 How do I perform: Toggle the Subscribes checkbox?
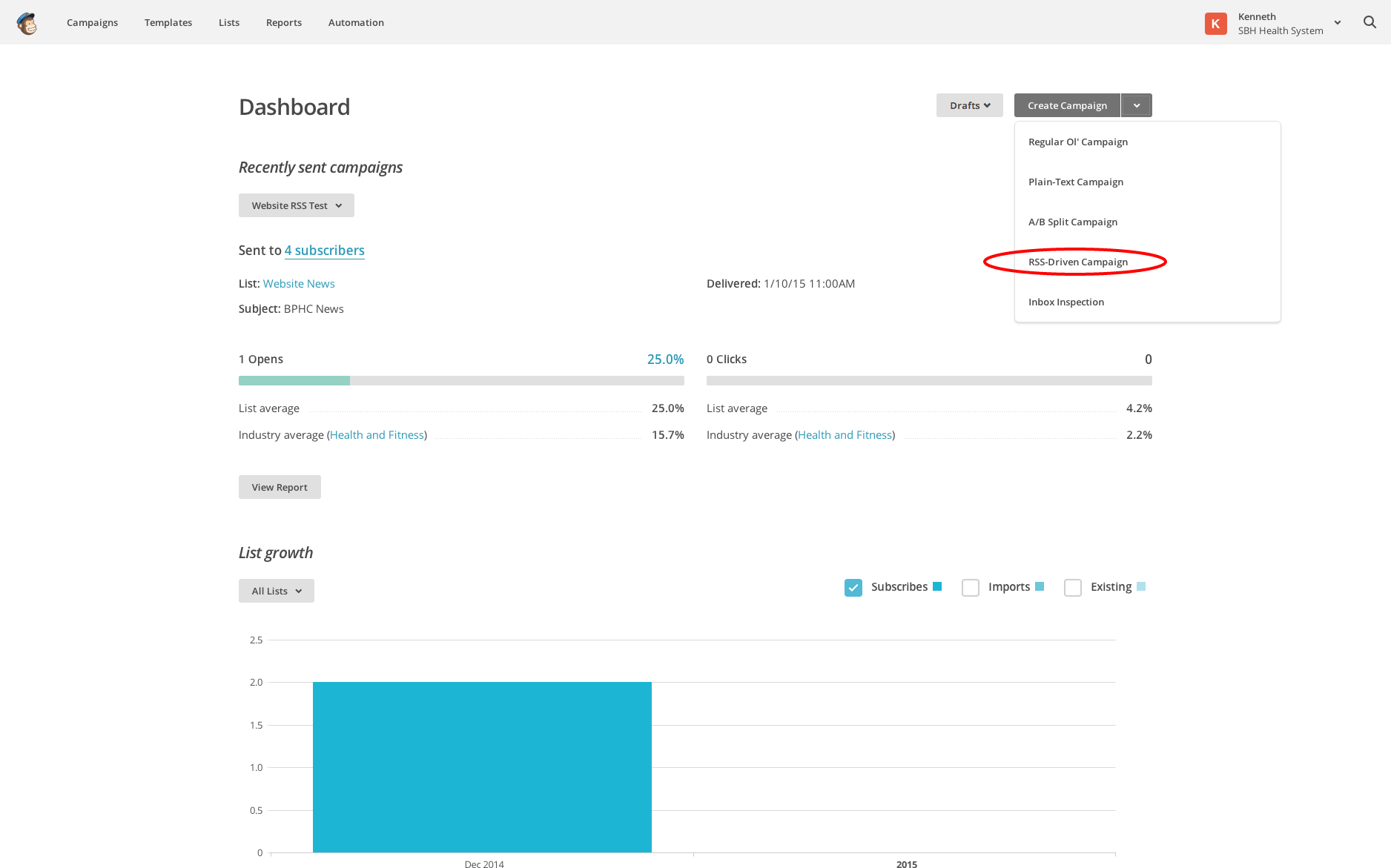853,588
